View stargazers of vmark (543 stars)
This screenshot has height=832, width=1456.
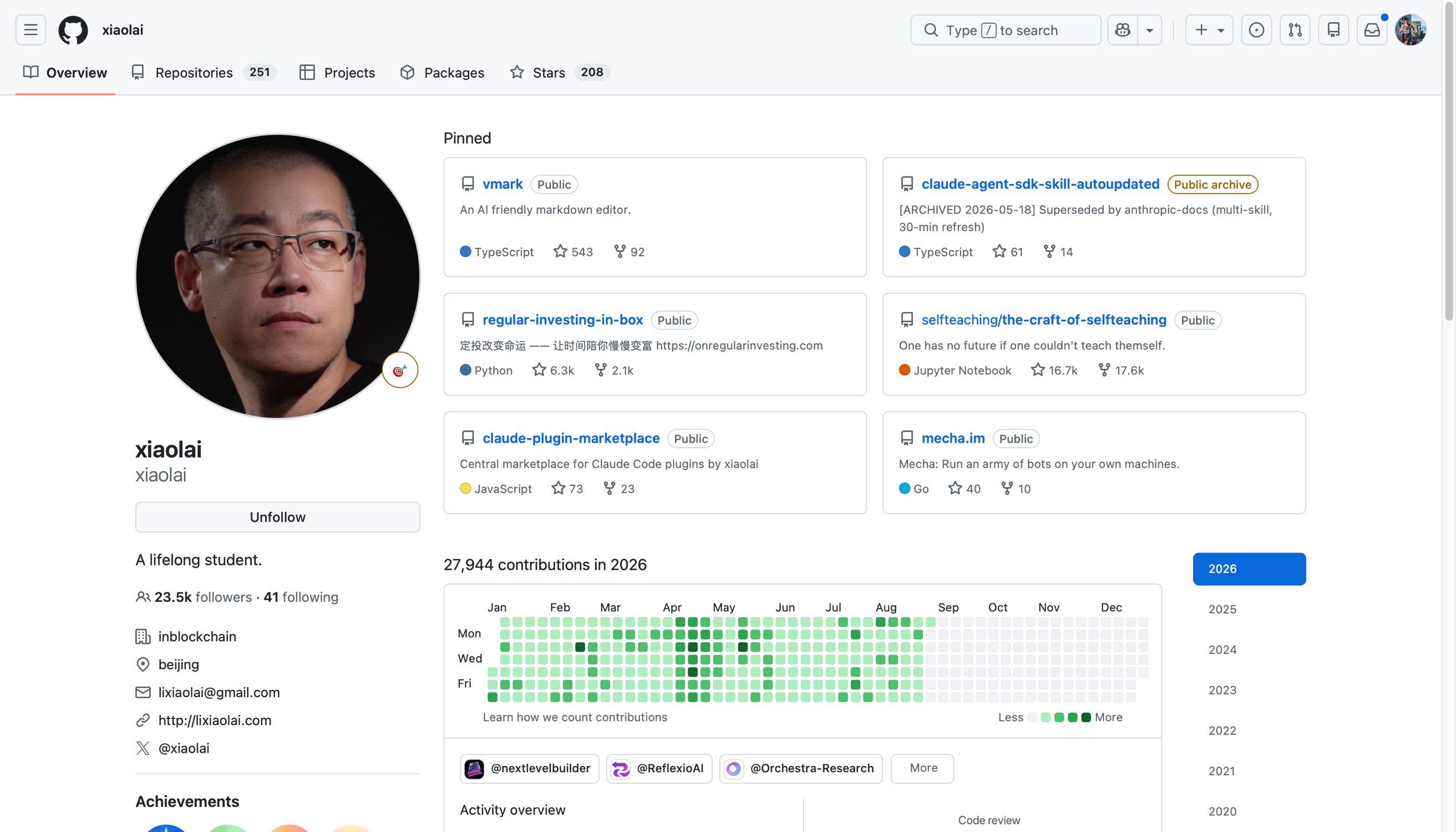[573, 252]
